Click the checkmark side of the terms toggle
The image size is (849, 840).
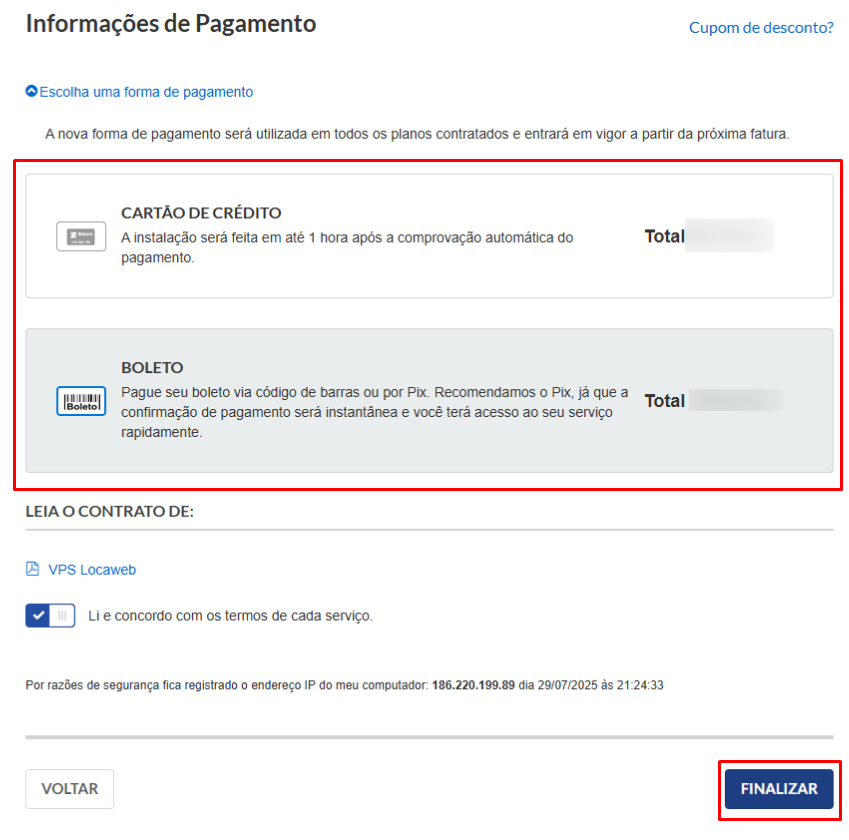coord(38,615)
